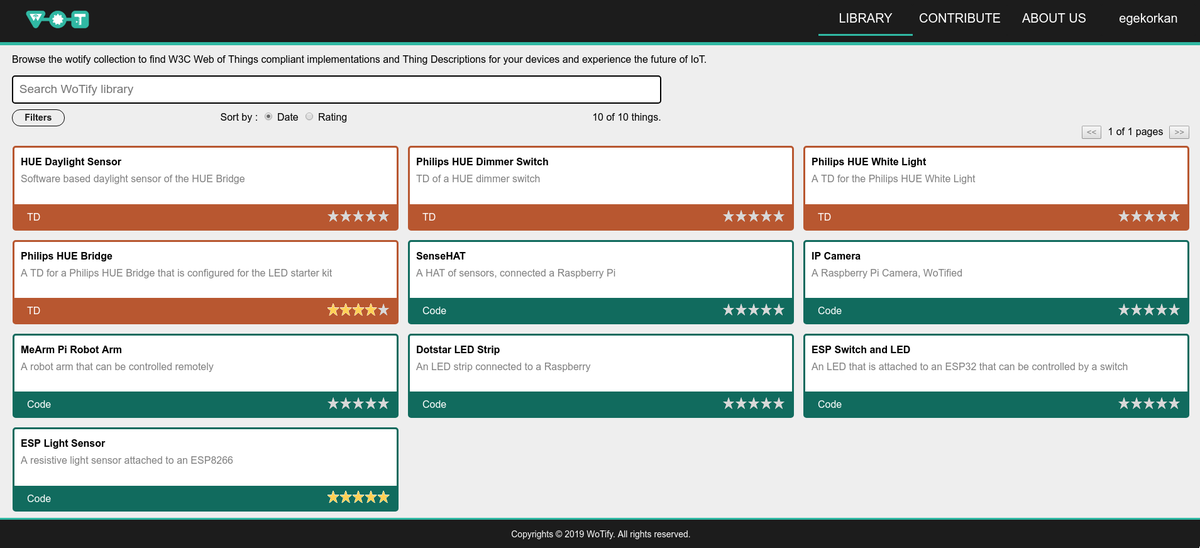Image resolution: width=1200 pixels, height=548 pixels.
Task: Click the Philips HUE Bridge star rating
Action: [x=358, y=310]
